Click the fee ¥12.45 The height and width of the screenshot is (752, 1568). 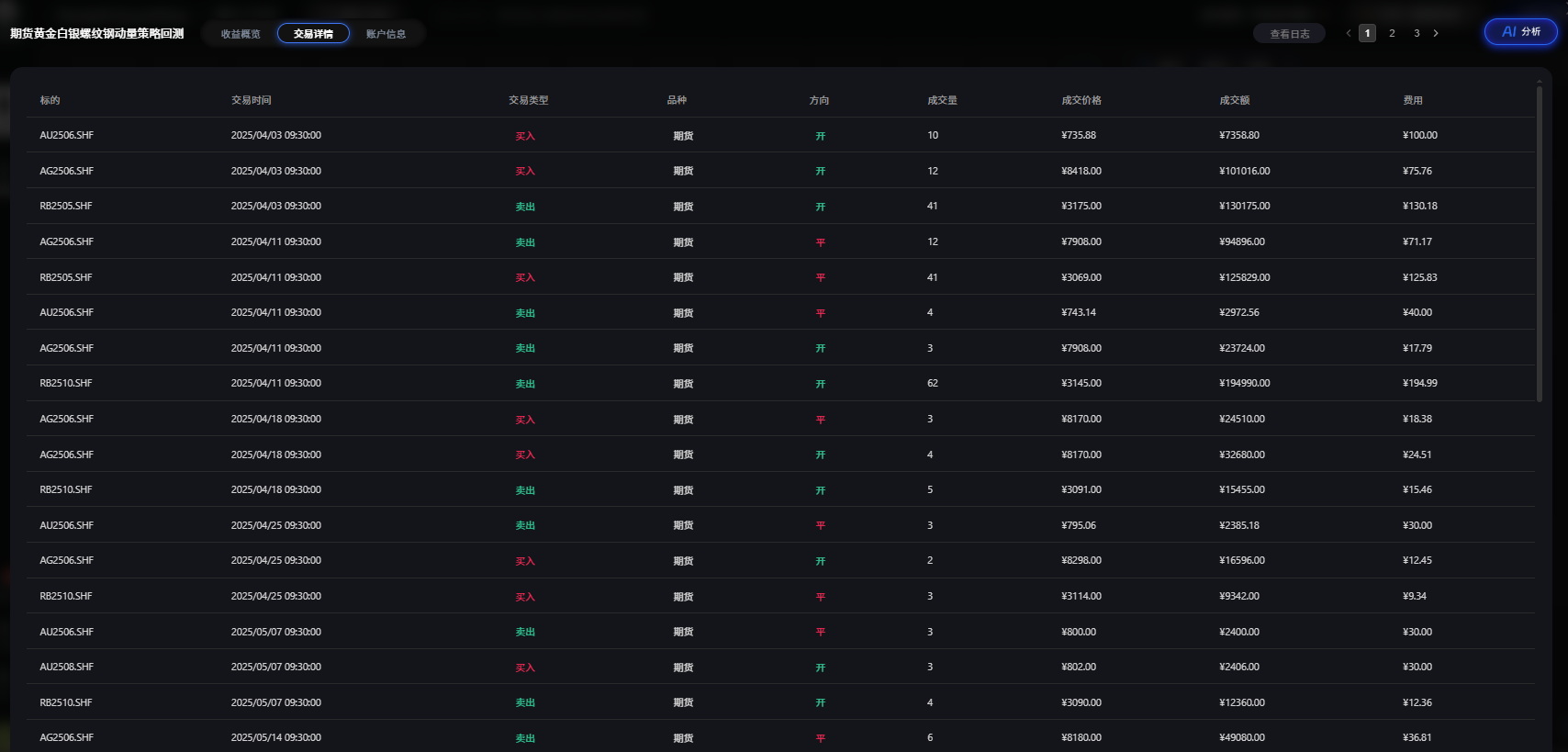click(x=1417, y=560)
